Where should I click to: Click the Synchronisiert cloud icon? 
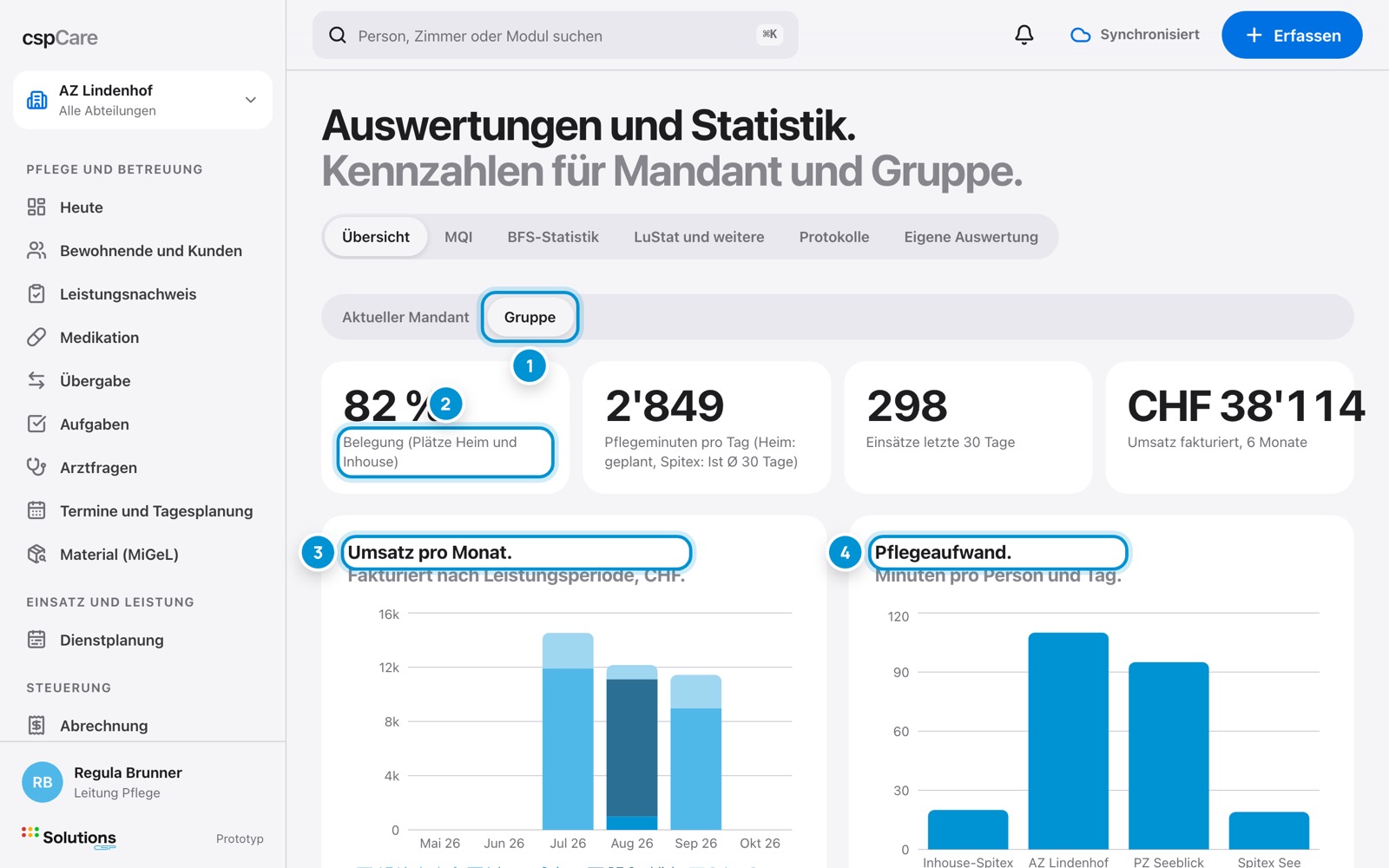tap(1080, 35)
